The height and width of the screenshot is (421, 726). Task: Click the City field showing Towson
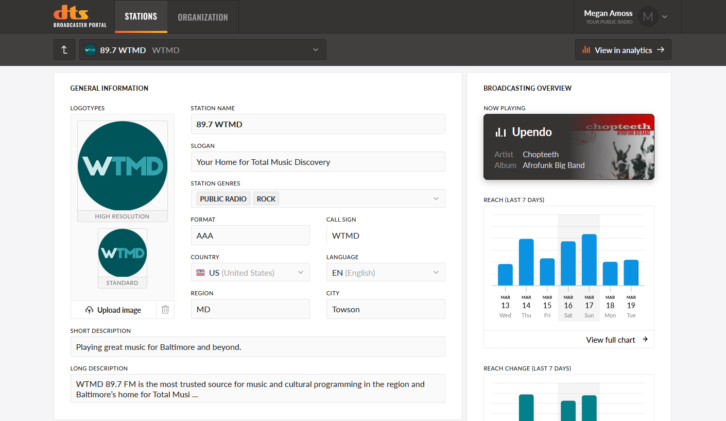[386, 309]
